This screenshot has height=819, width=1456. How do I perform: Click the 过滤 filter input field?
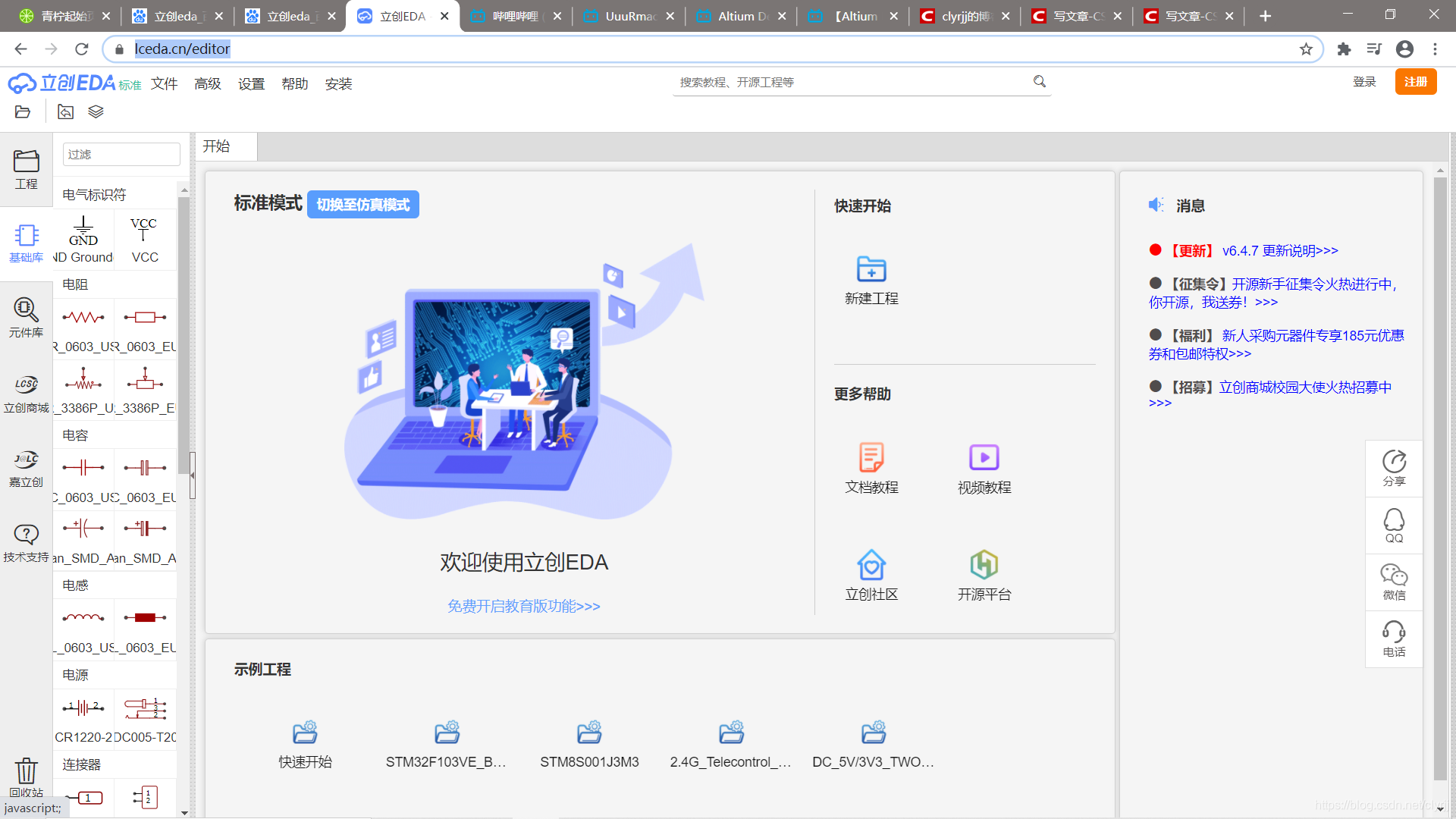[121, 154]
